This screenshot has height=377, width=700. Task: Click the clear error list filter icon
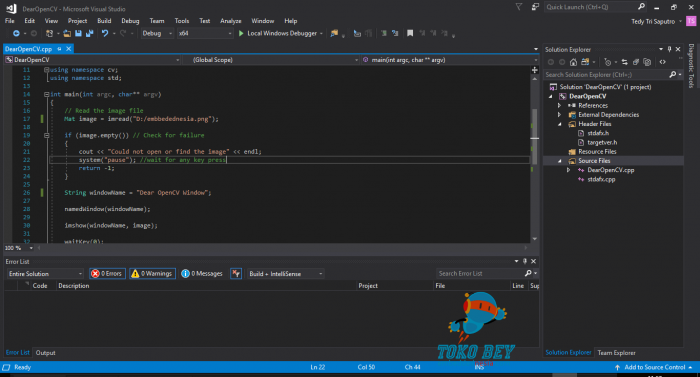(236, 274)
